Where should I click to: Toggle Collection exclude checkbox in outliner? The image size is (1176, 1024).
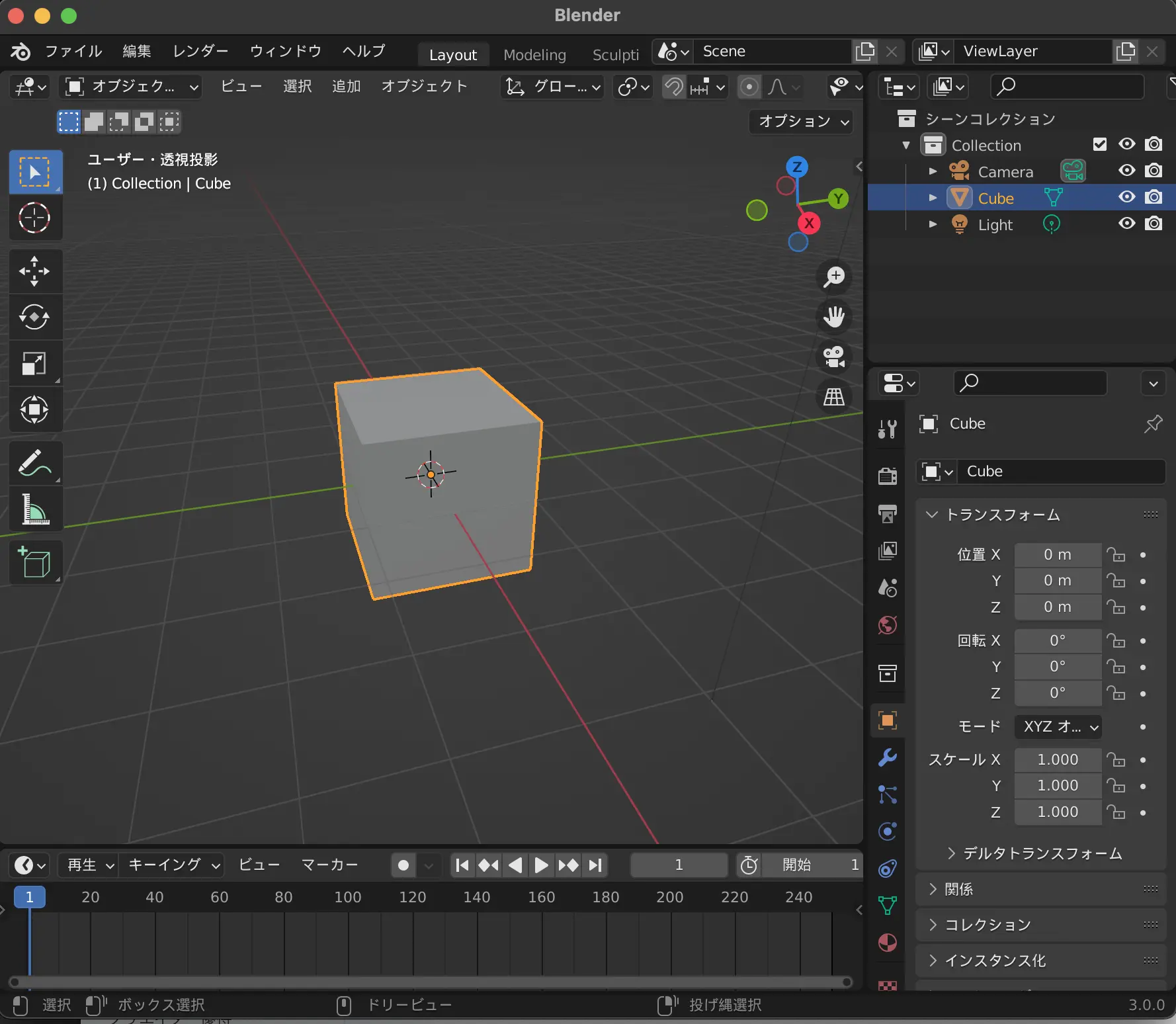1100,144
